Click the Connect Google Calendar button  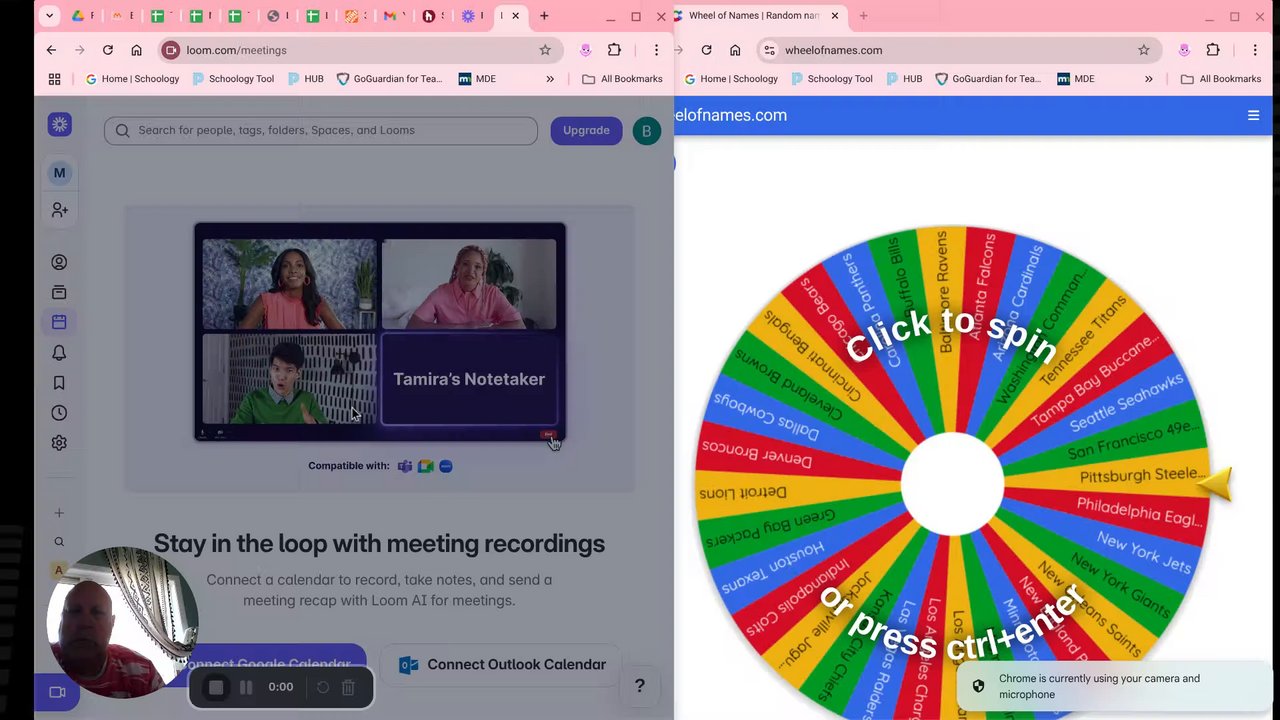click(268, 665)
